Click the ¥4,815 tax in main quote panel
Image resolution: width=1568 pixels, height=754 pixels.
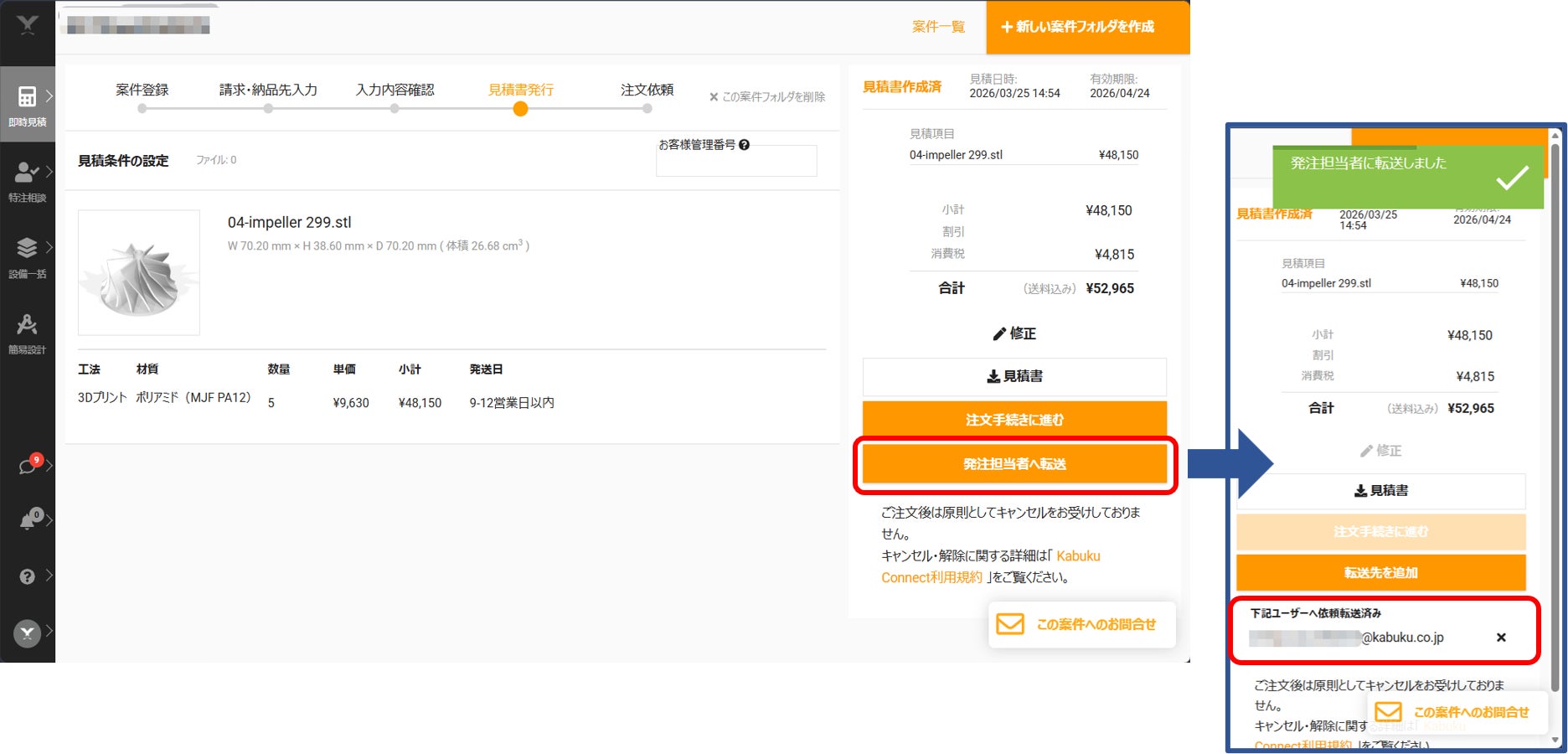(x=1115, y=255)
